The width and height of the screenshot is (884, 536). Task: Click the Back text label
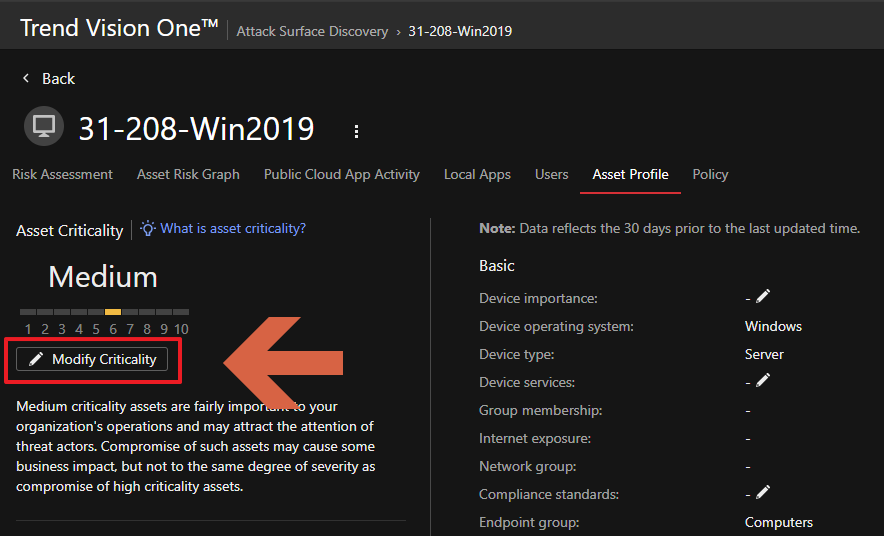(58, 78)
